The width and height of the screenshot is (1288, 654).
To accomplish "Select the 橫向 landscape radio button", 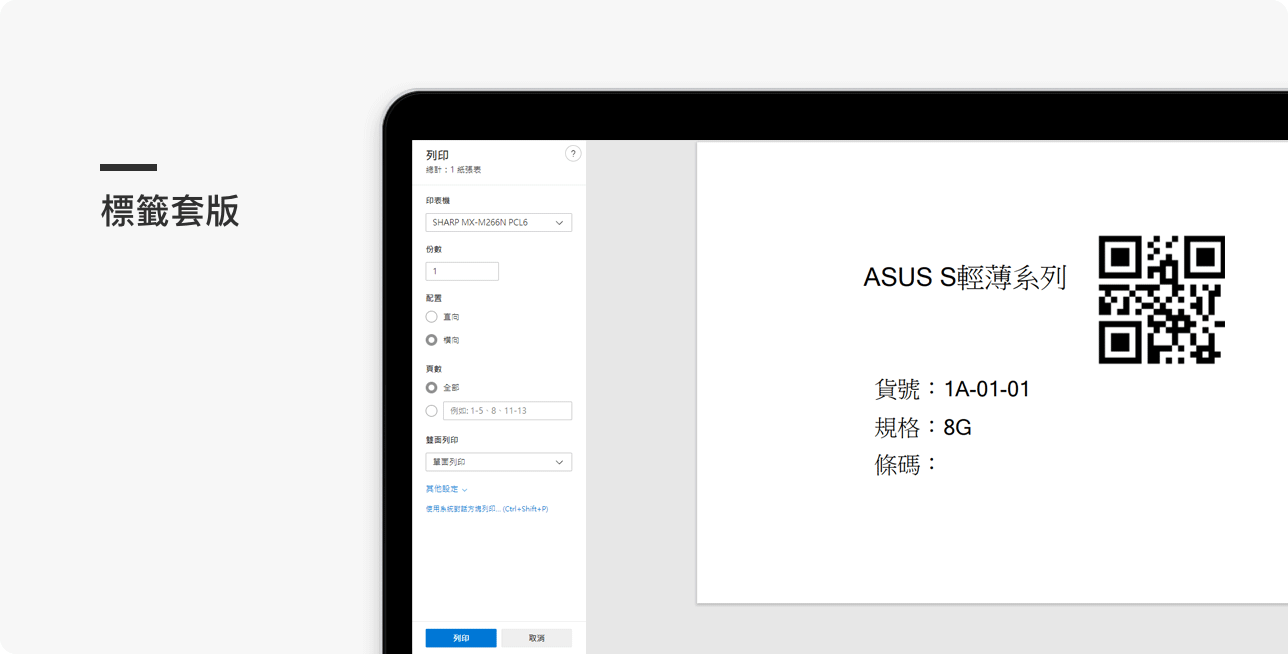I will pos(432,340).
